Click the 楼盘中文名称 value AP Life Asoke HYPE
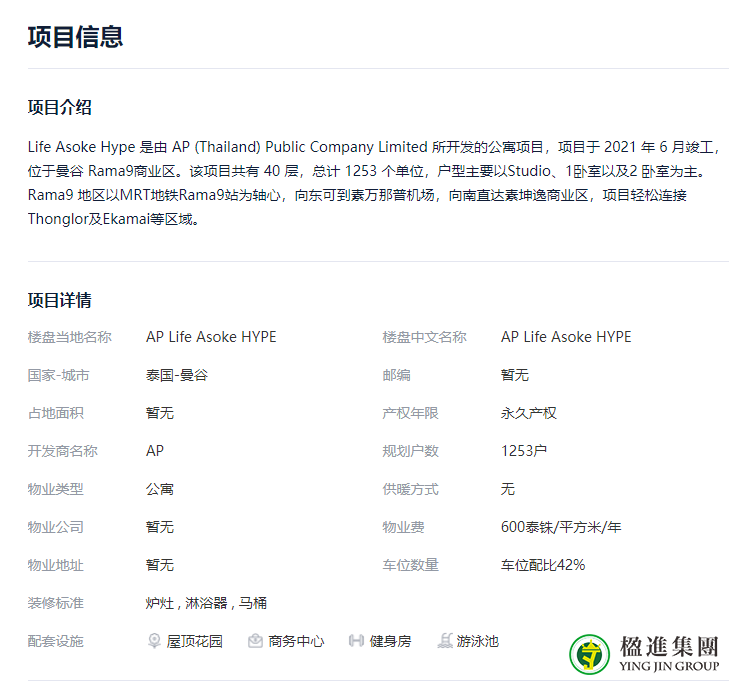Screen dimensions: 729x685 click(x=566, y=337)
